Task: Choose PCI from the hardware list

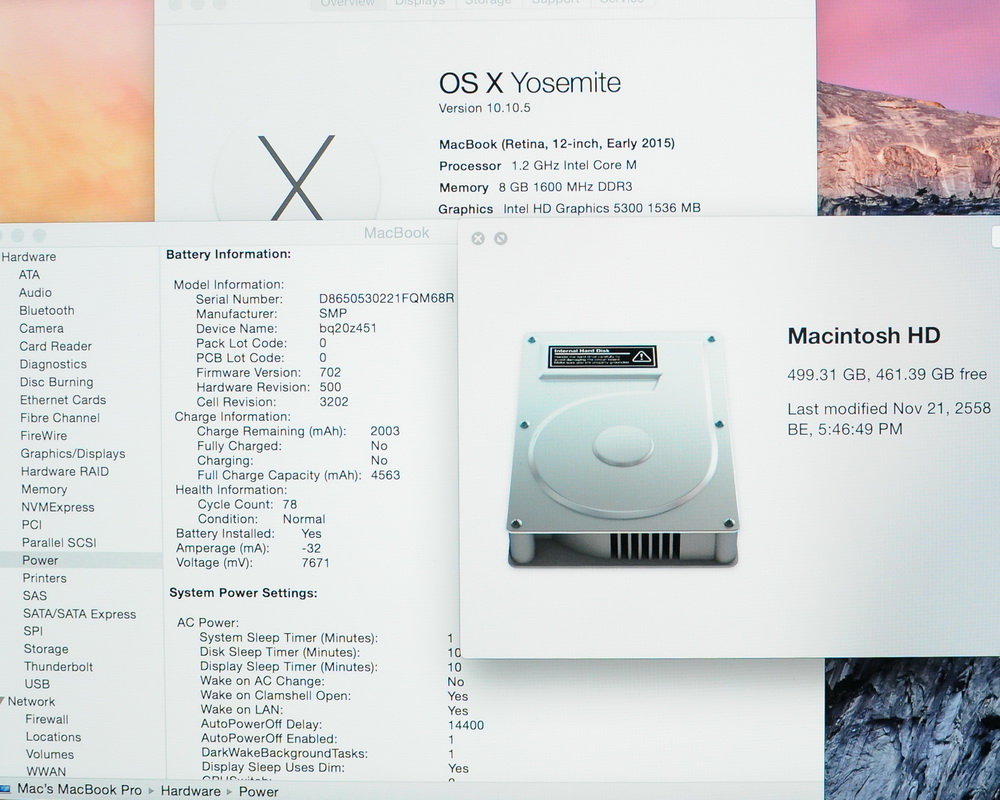Action: [x=32, y=524]
